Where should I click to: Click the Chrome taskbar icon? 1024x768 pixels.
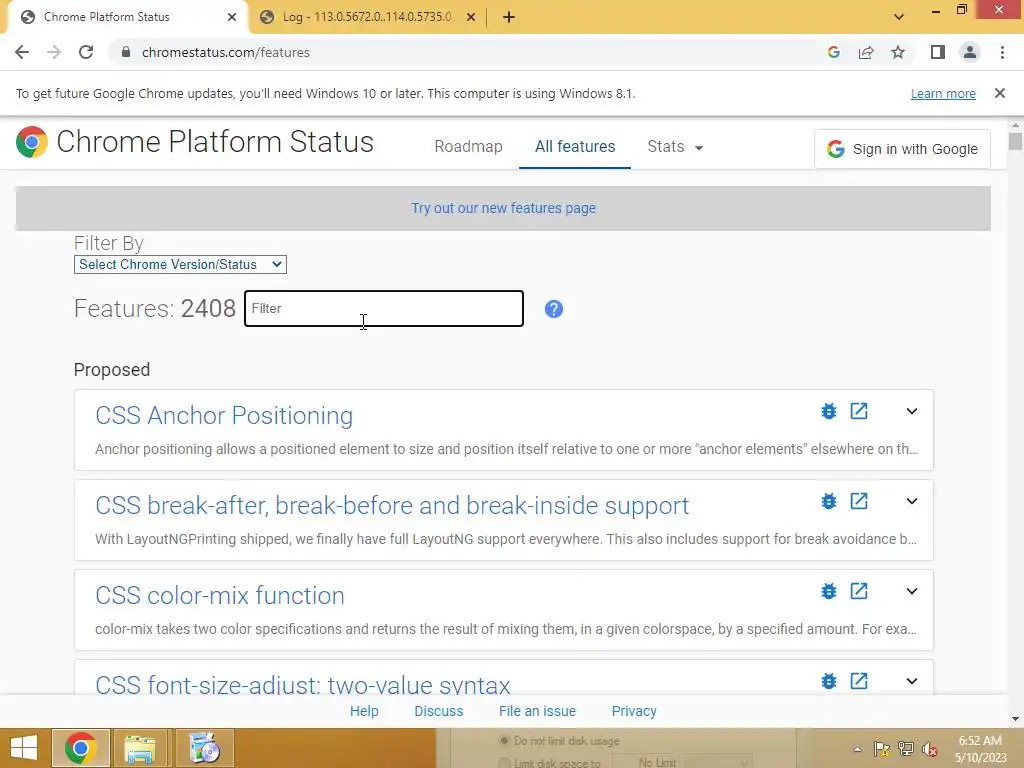tap(81, 748)
